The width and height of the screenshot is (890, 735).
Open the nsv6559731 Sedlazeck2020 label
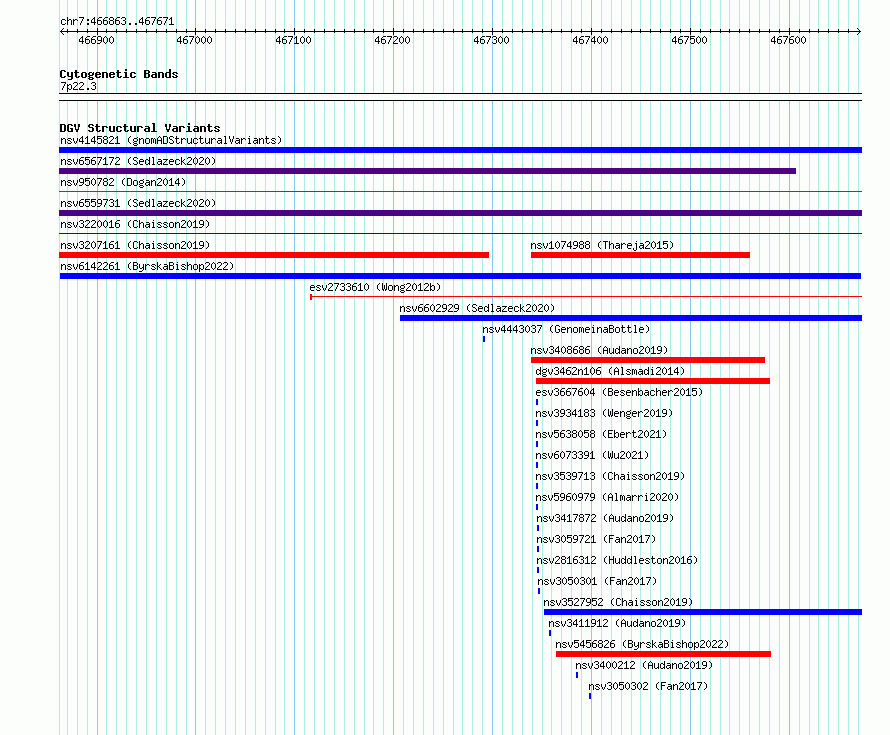[138, 203]
